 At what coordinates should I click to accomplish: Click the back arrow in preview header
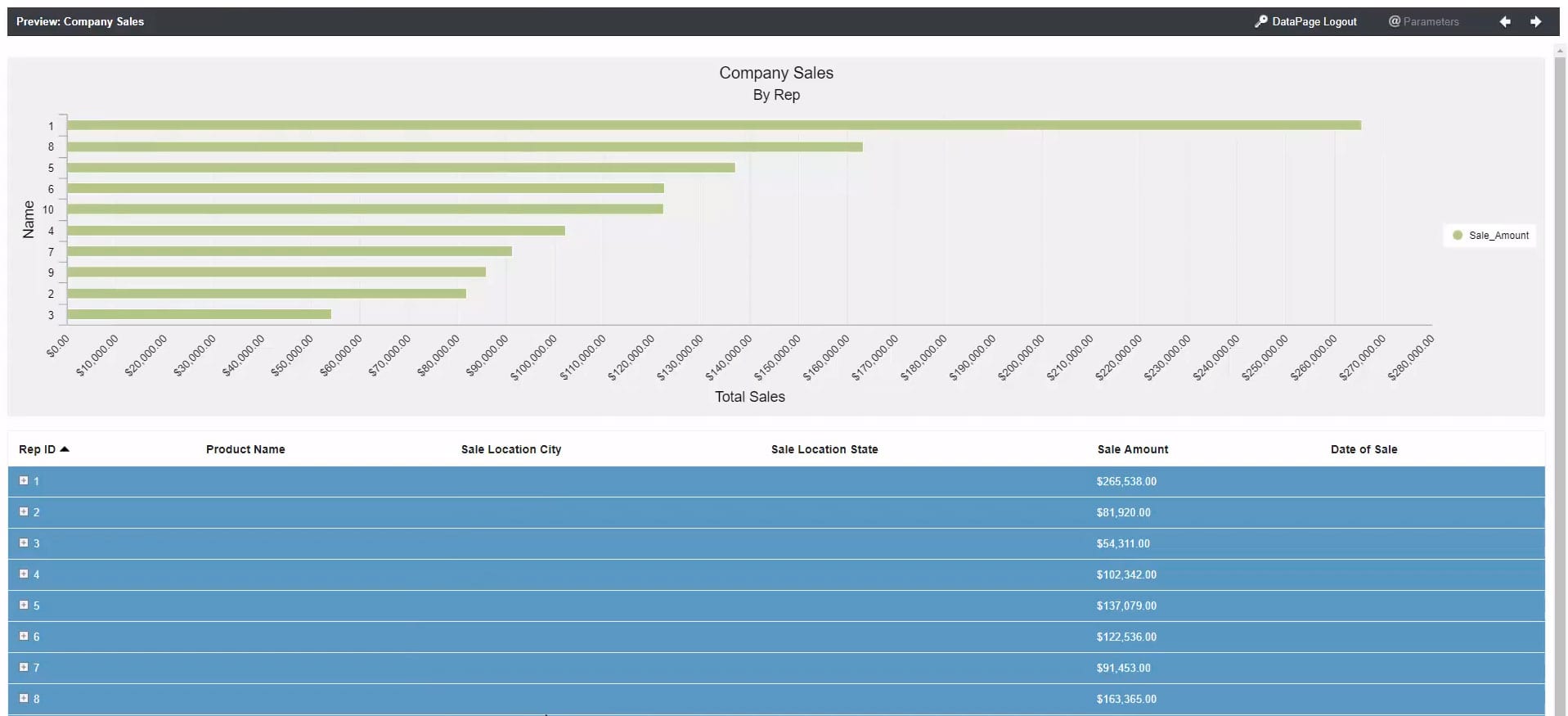click(1504, 22)
